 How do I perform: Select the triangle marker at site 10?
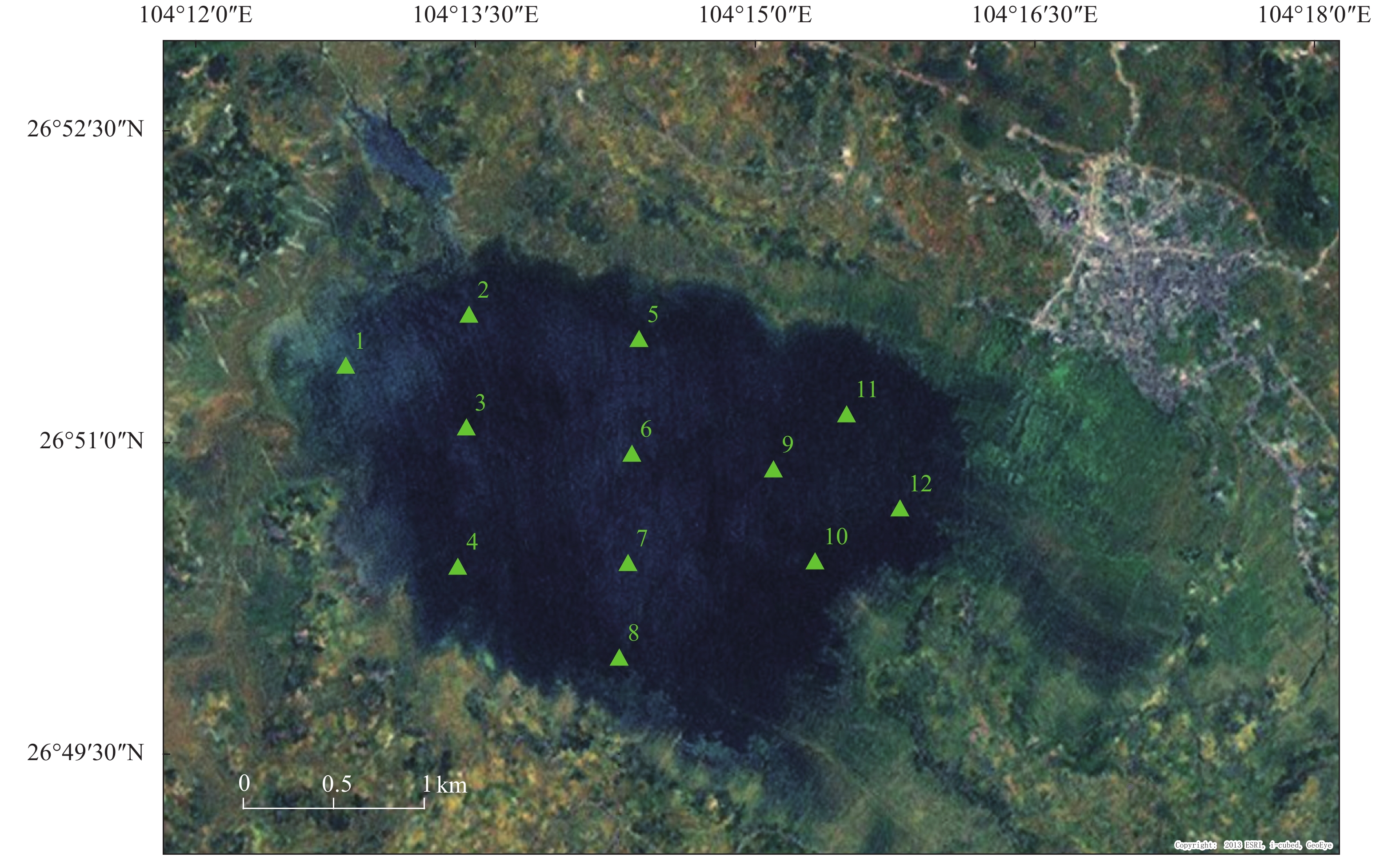pos(815,562)
